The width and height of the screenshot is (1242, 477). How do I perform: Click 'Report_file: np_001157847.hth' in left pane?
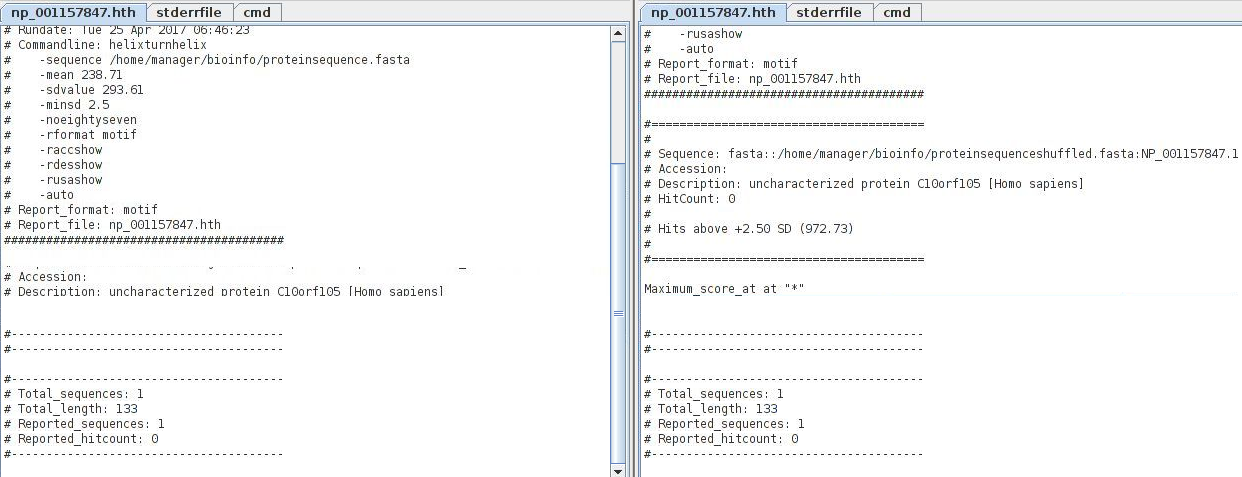pyautogui.click(x=118, y=225)
